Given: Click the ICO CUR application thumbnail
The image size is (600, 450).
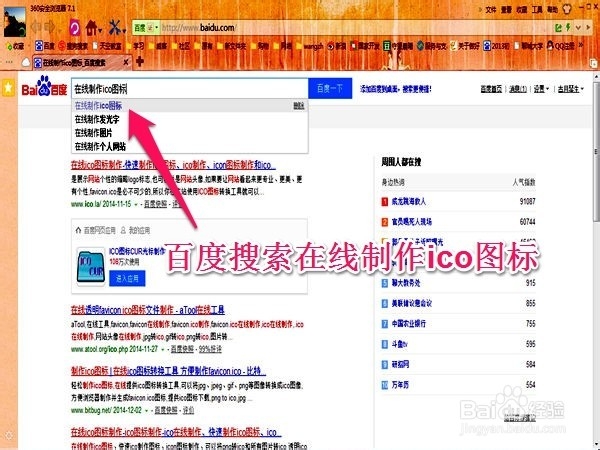Looking at the screenshot, I should (91, 266).
